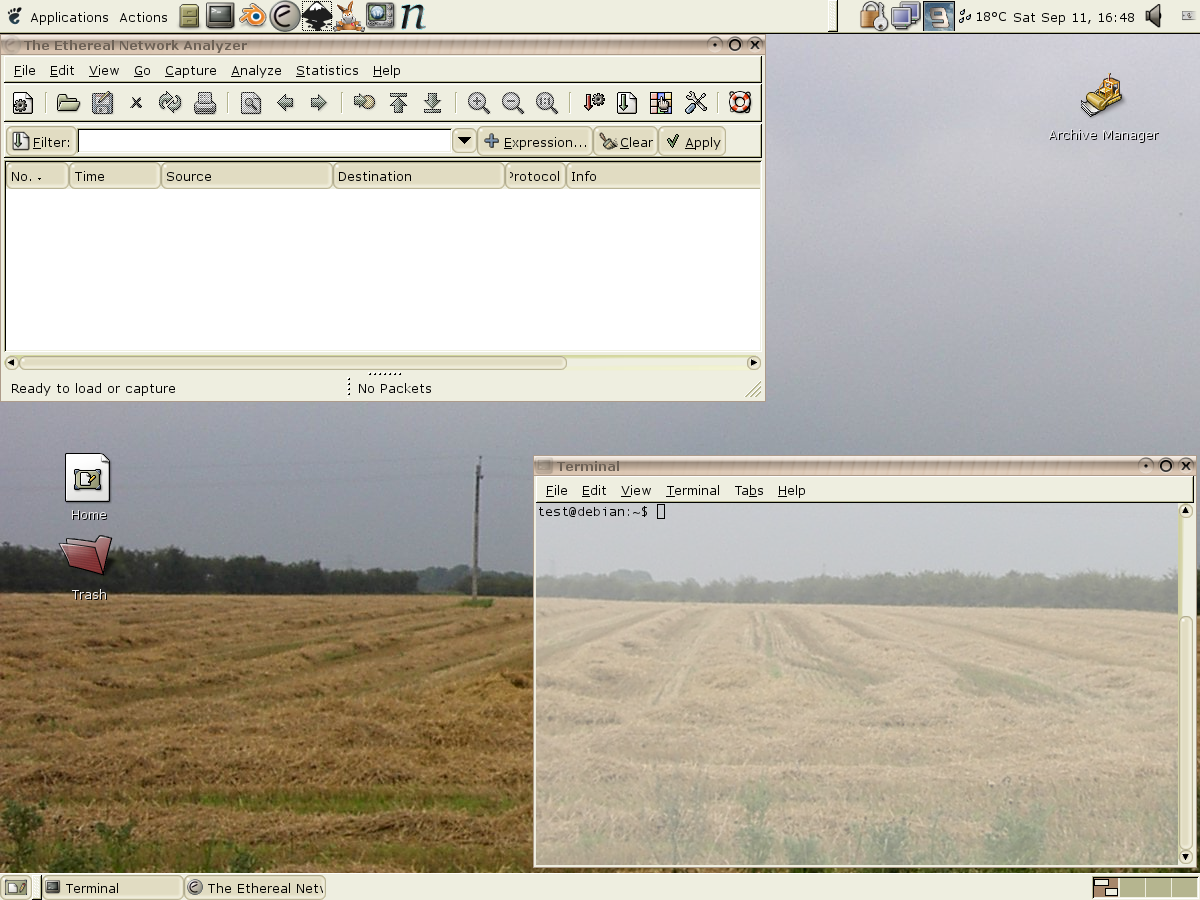Jump to first packet with the up-arrow icon
Image resolution: width=1200 pixels, height=900 pixels.
pos(398,103)
